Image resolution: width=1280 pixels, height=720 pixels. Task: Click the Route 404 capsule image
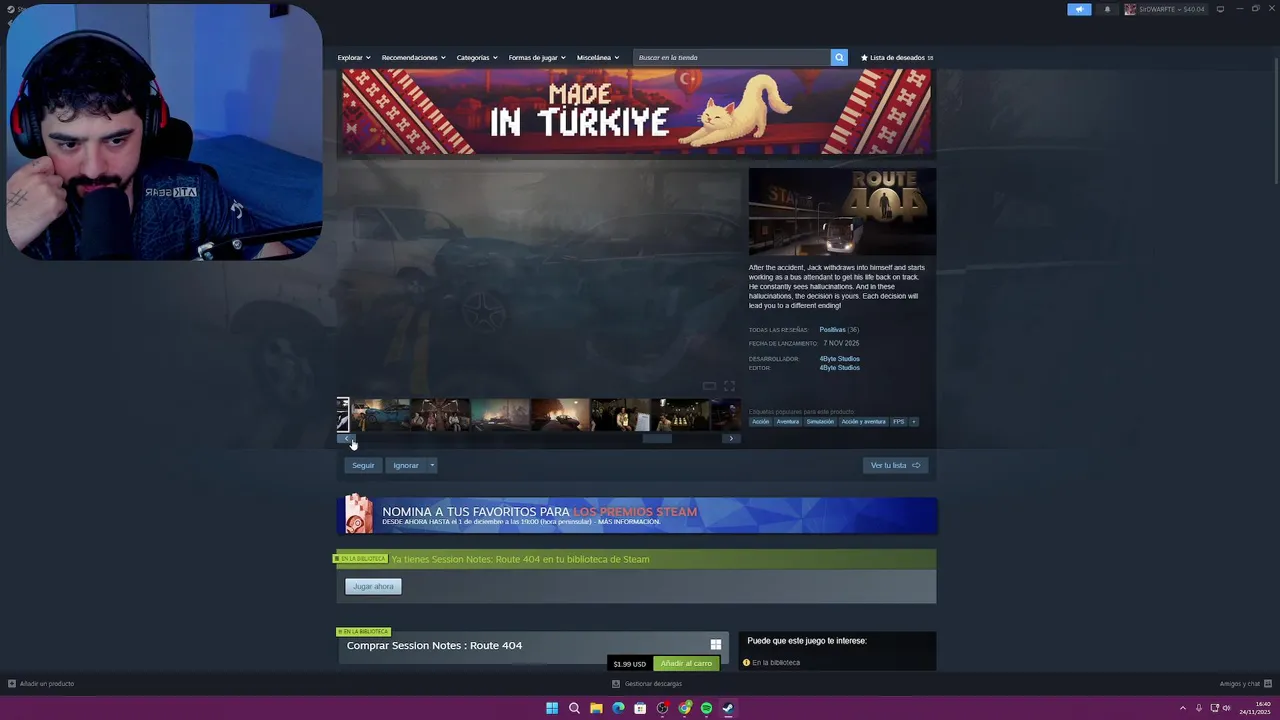click(x=842, y=212)
